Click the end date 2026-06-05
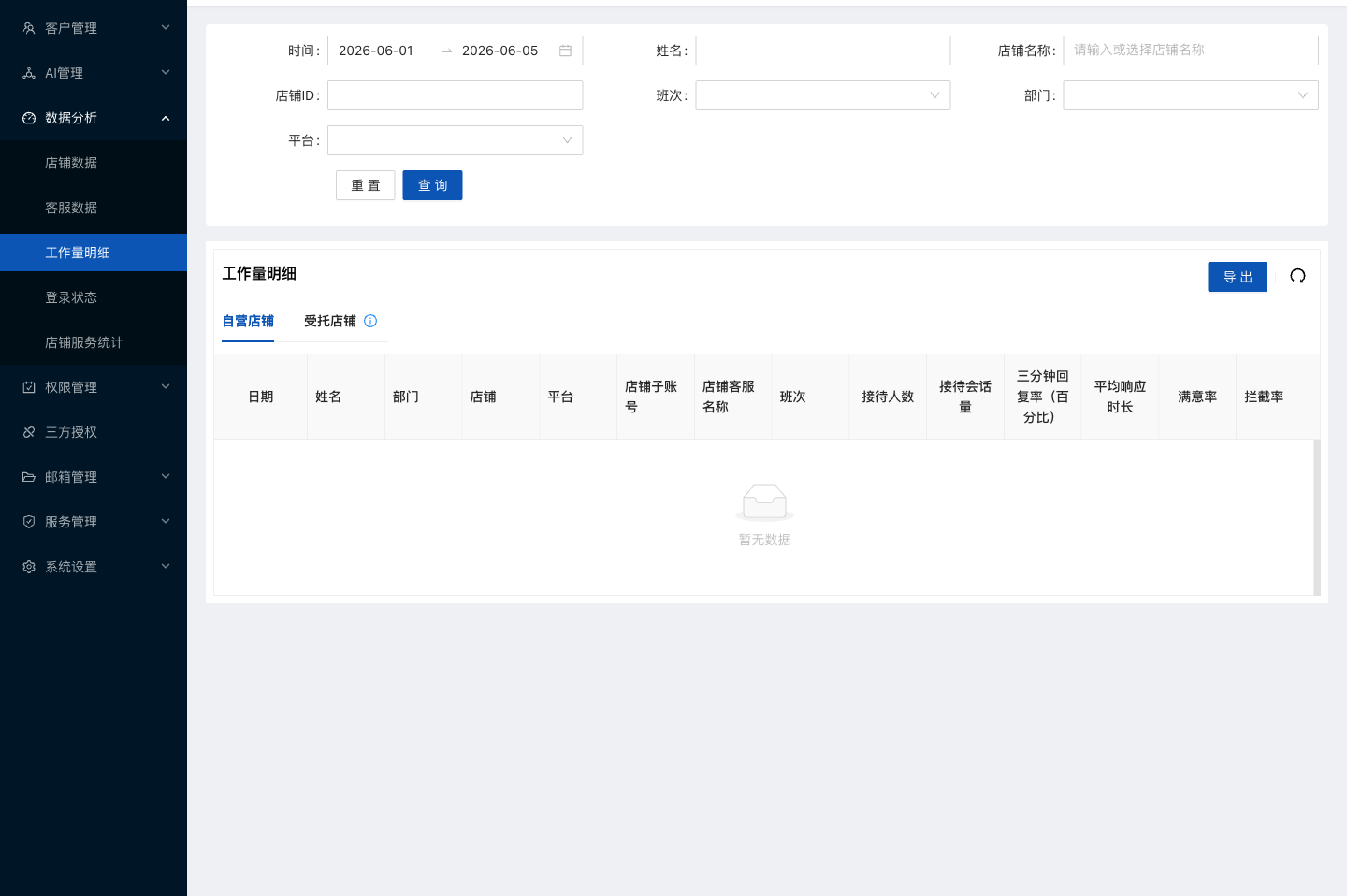Screen dimensions: 1347x896 click(500, 51)
